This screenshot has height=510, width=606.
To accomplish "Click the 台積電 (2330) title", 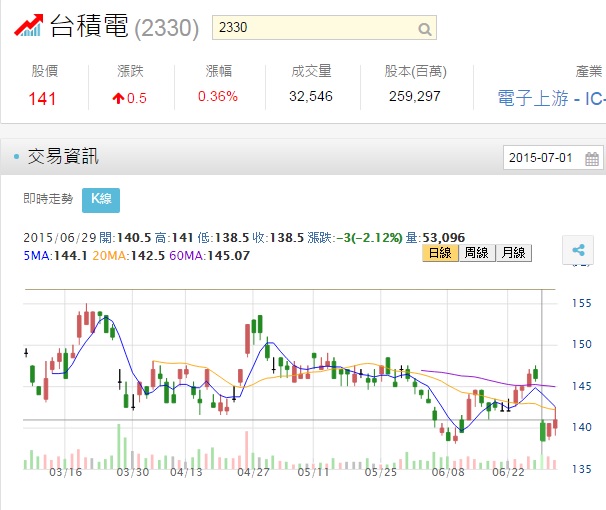I will tap(124, 26).
